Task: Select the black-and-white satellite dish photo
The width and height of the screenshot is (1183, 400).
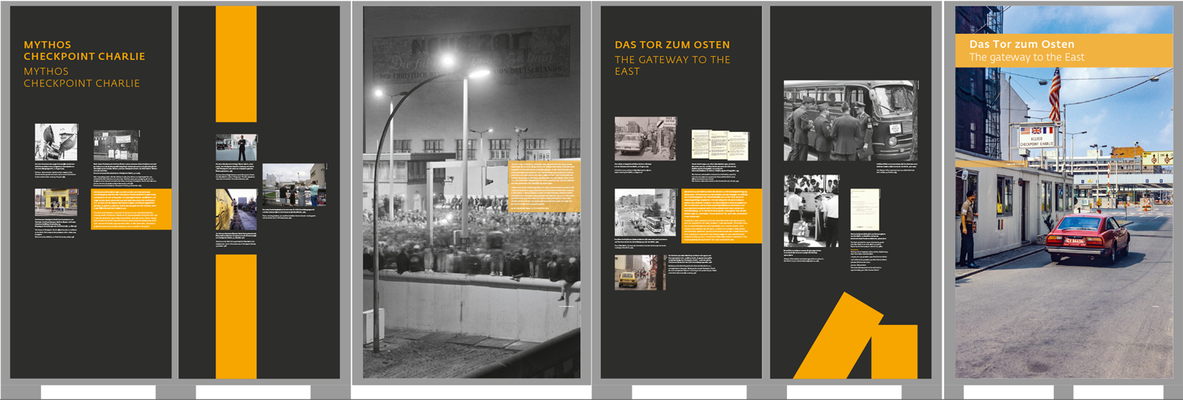Action: click(x=56, y=142)
